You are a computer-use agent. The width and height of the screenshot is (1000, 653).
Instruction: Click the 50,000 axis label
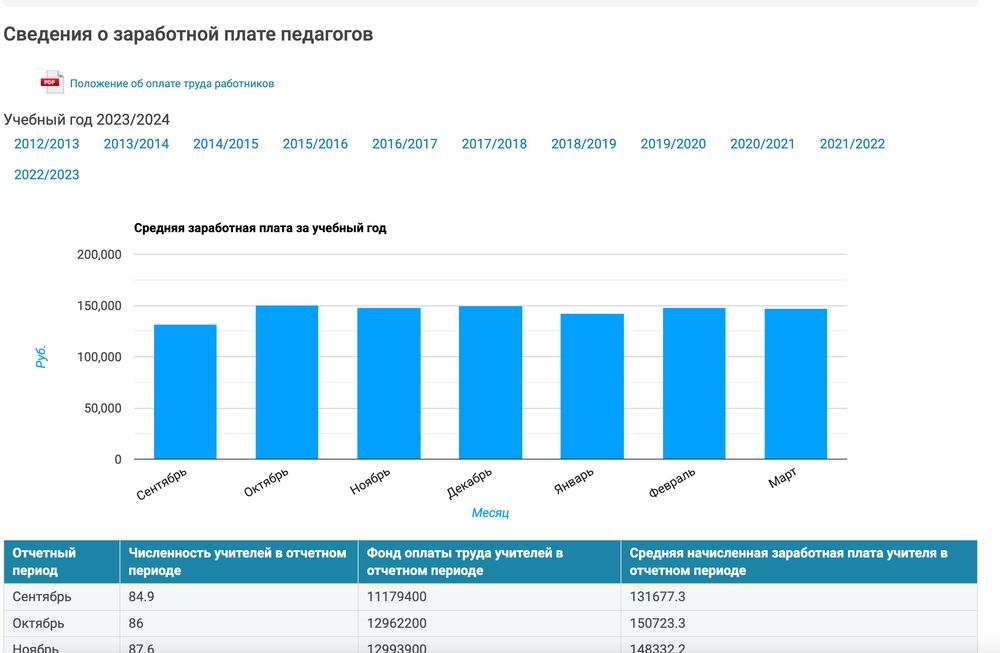point(103,408)
